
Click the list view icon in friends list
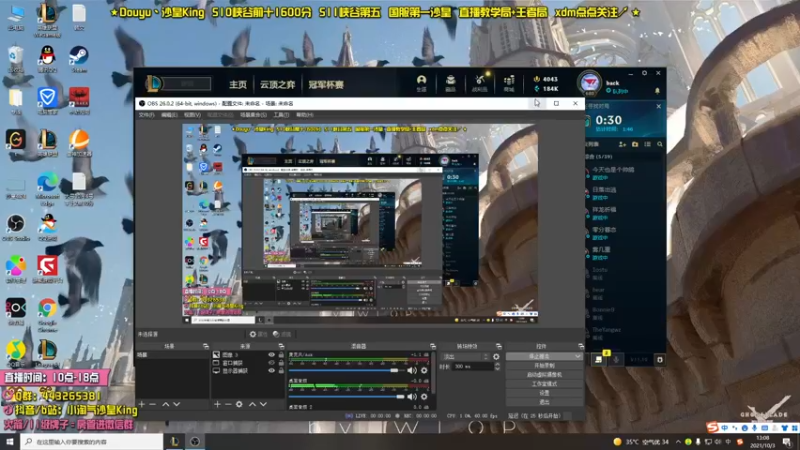tap(647, 144)
